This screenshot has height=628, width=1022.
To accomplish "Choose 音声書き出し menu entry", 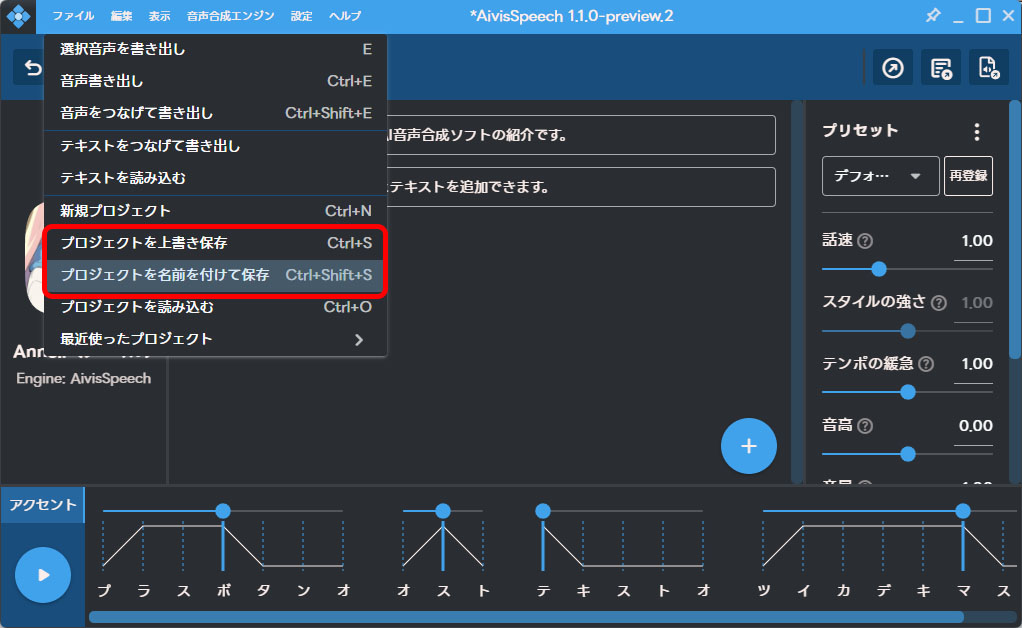I will tap(215, 81).
